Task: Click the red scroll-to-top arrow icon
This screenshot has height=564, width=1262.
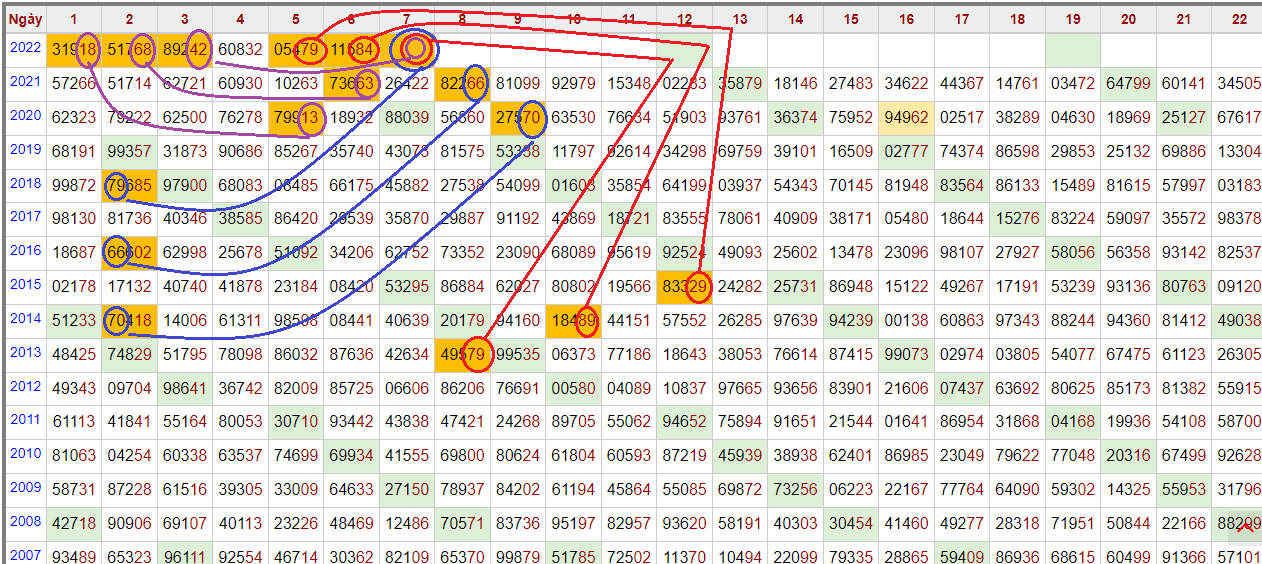Action: click(x=1245, y=527)
